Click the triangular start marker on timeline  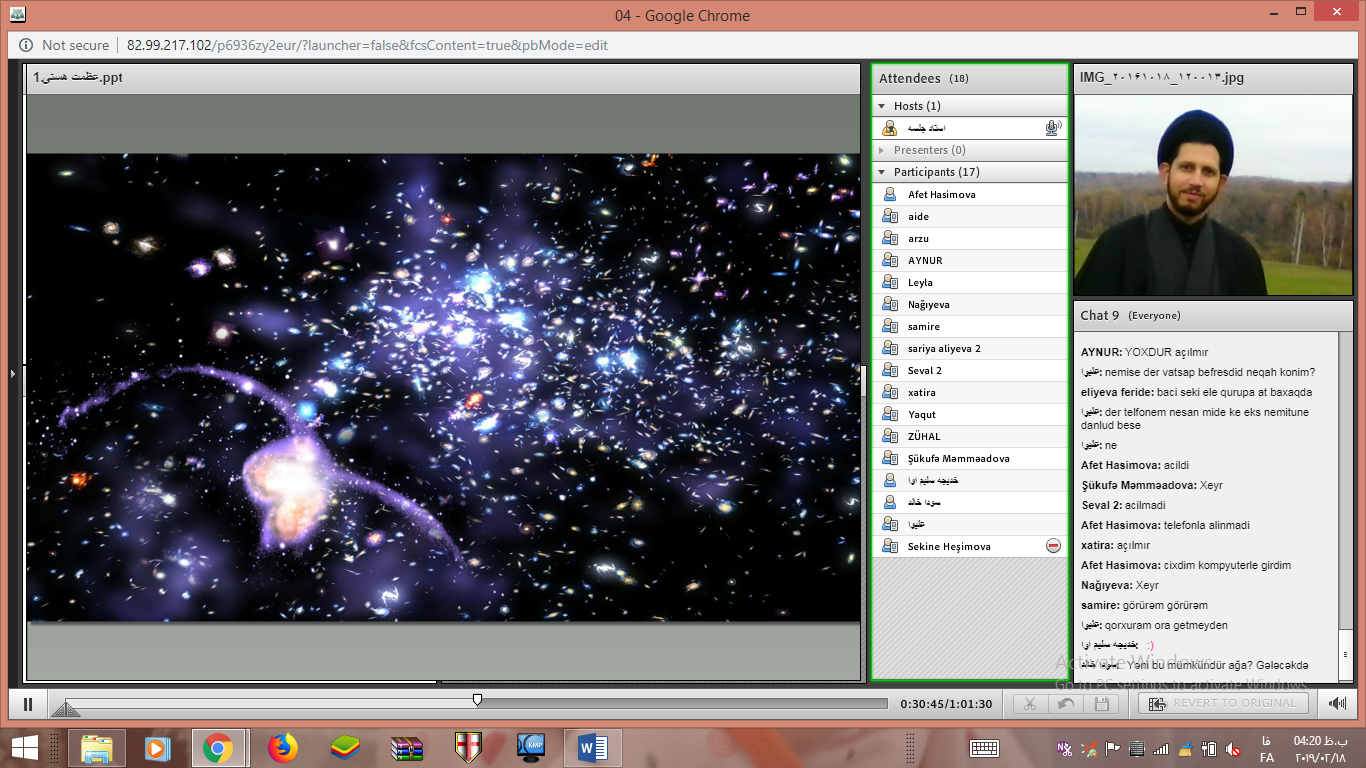[65, 709]
